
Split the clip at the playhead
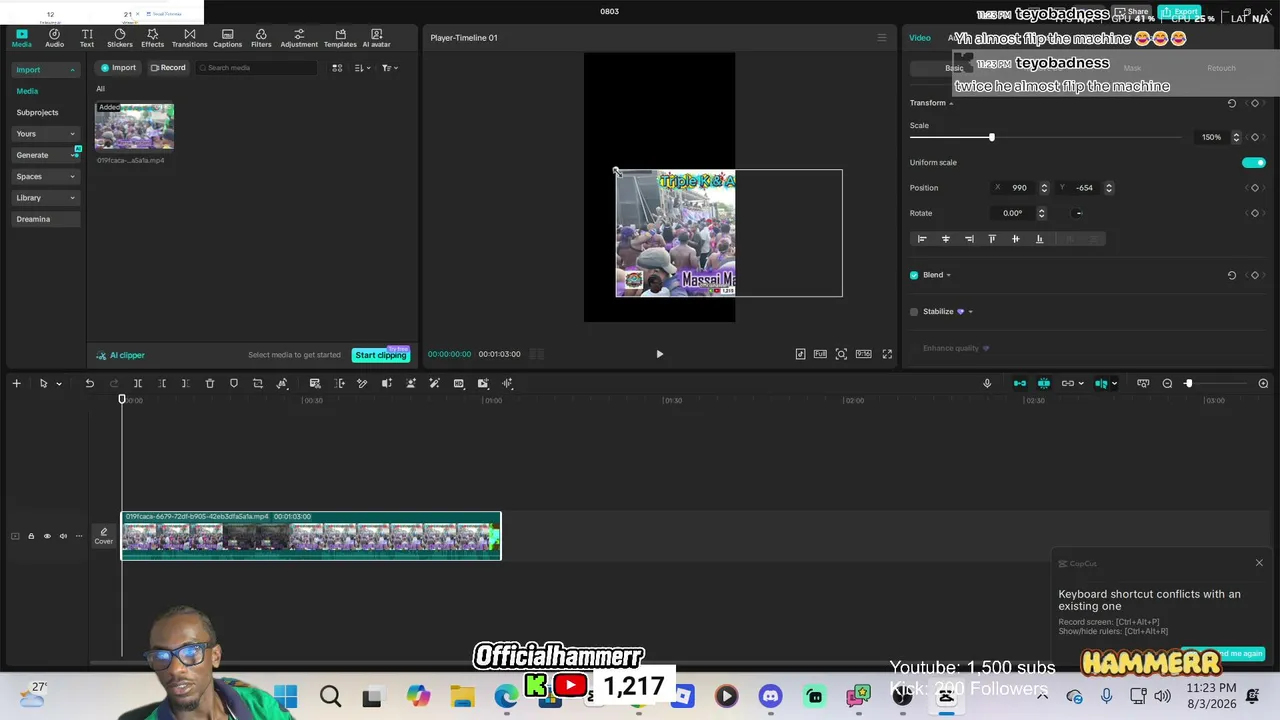coord(138,383)
